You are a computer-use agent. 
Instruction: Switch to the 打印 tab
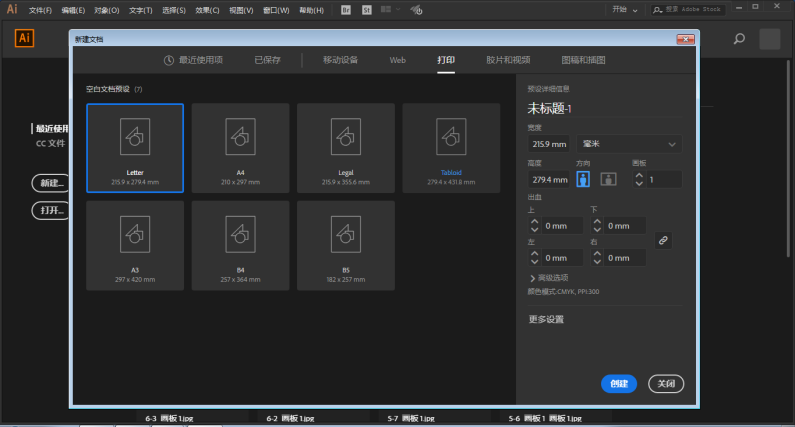point(446,60)
